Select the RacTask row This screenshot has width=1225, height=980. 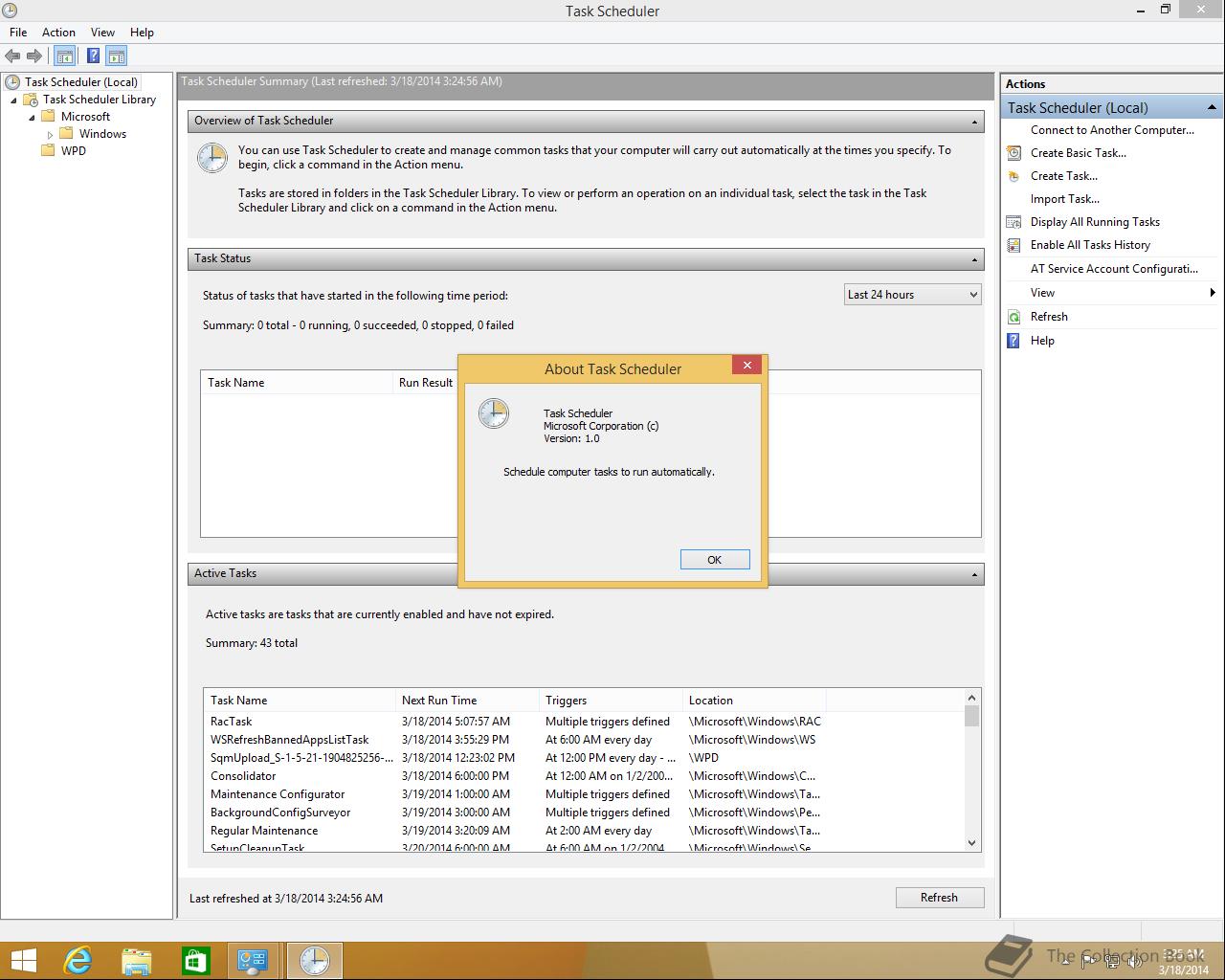pos(584,722)
